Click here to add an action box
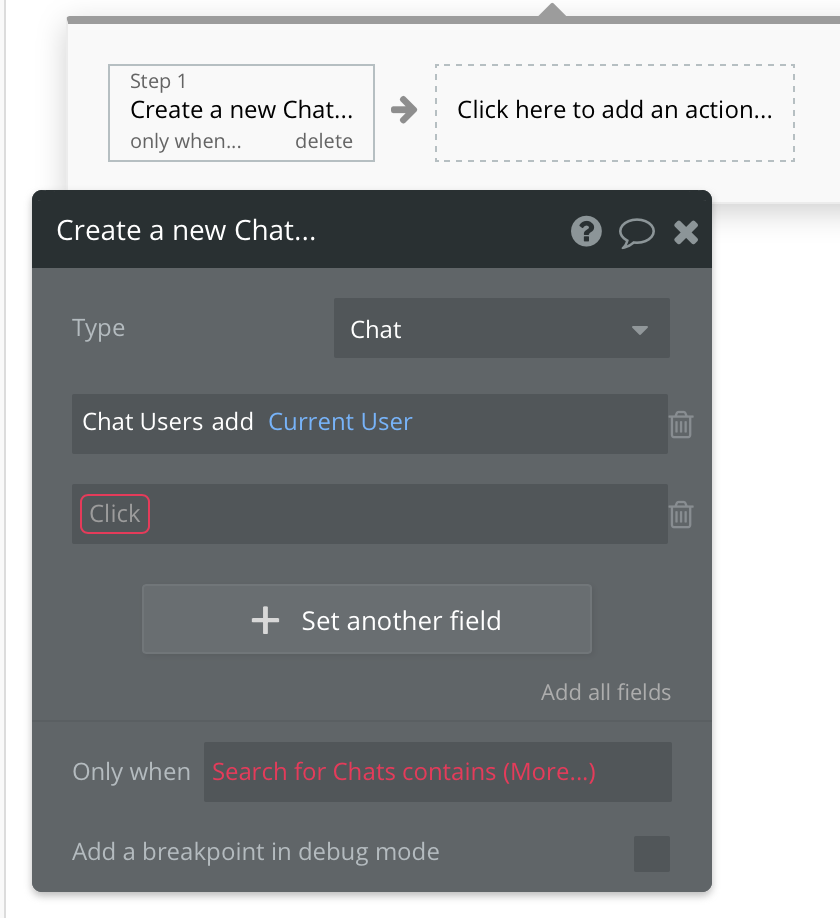Image resolution: width=840 pixels, height=918 pixels. coord(614,112)
